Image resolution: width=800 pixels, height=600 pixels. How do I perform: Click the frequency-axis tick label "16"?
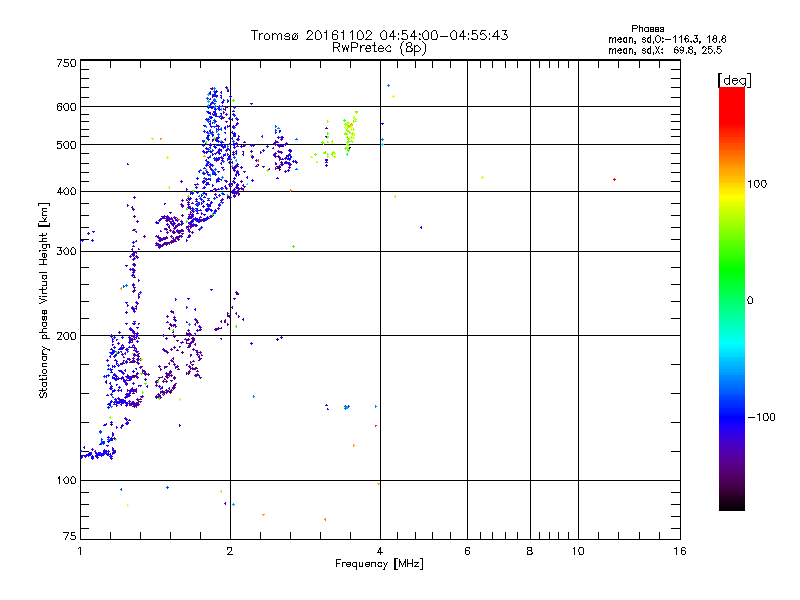pyautogui.click(x=680, y=551)
